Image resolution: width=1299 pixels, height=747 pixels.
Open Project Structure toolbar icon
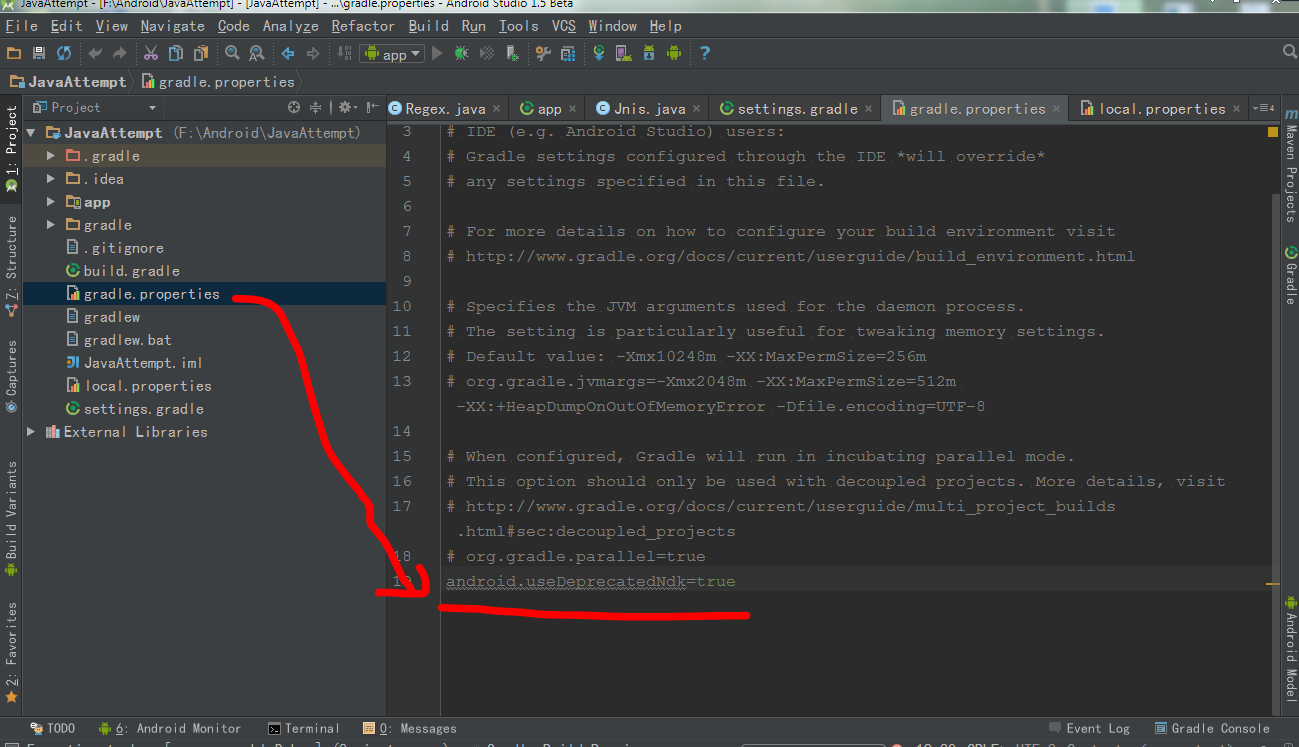568,53
